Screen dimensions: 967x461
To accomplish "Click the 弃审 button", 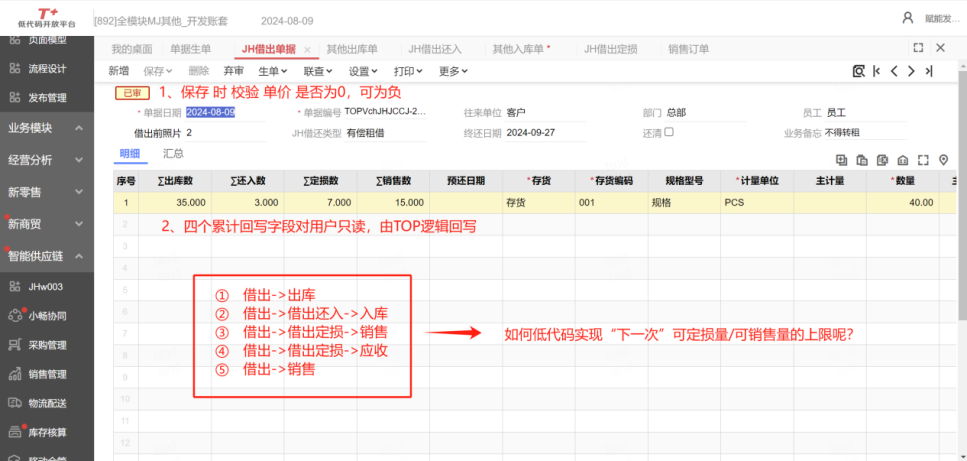I will coord(234,71).
